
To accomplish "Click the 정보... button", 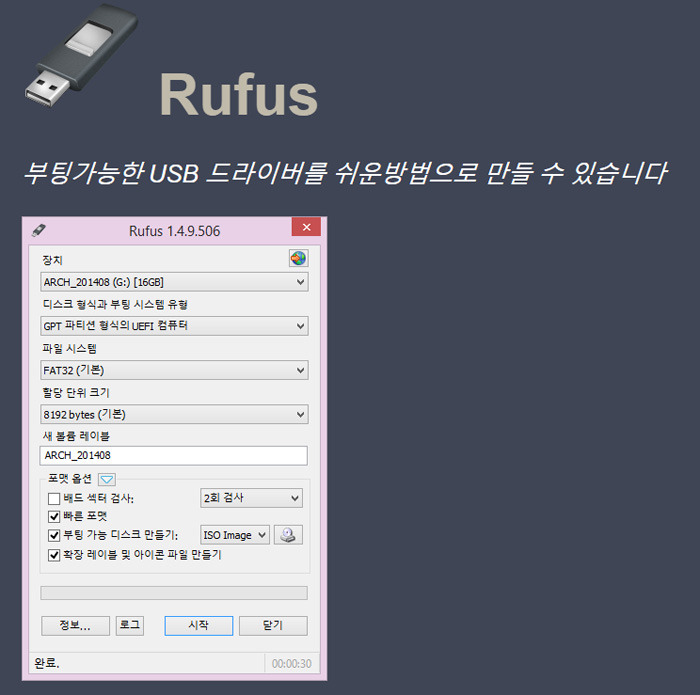I will (75, 626).
